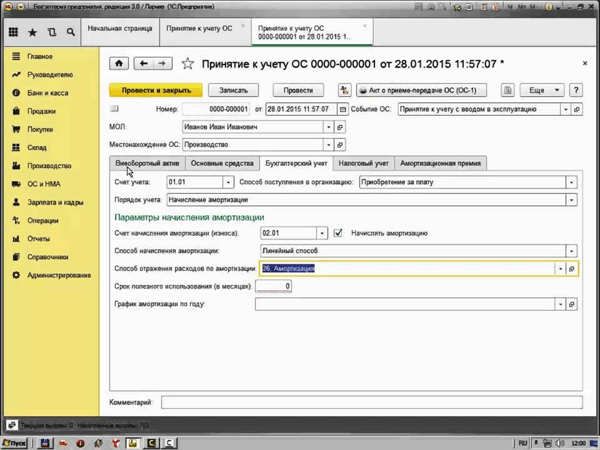
Task: Navigate back with left arrow button
Action: coord(144,64)
